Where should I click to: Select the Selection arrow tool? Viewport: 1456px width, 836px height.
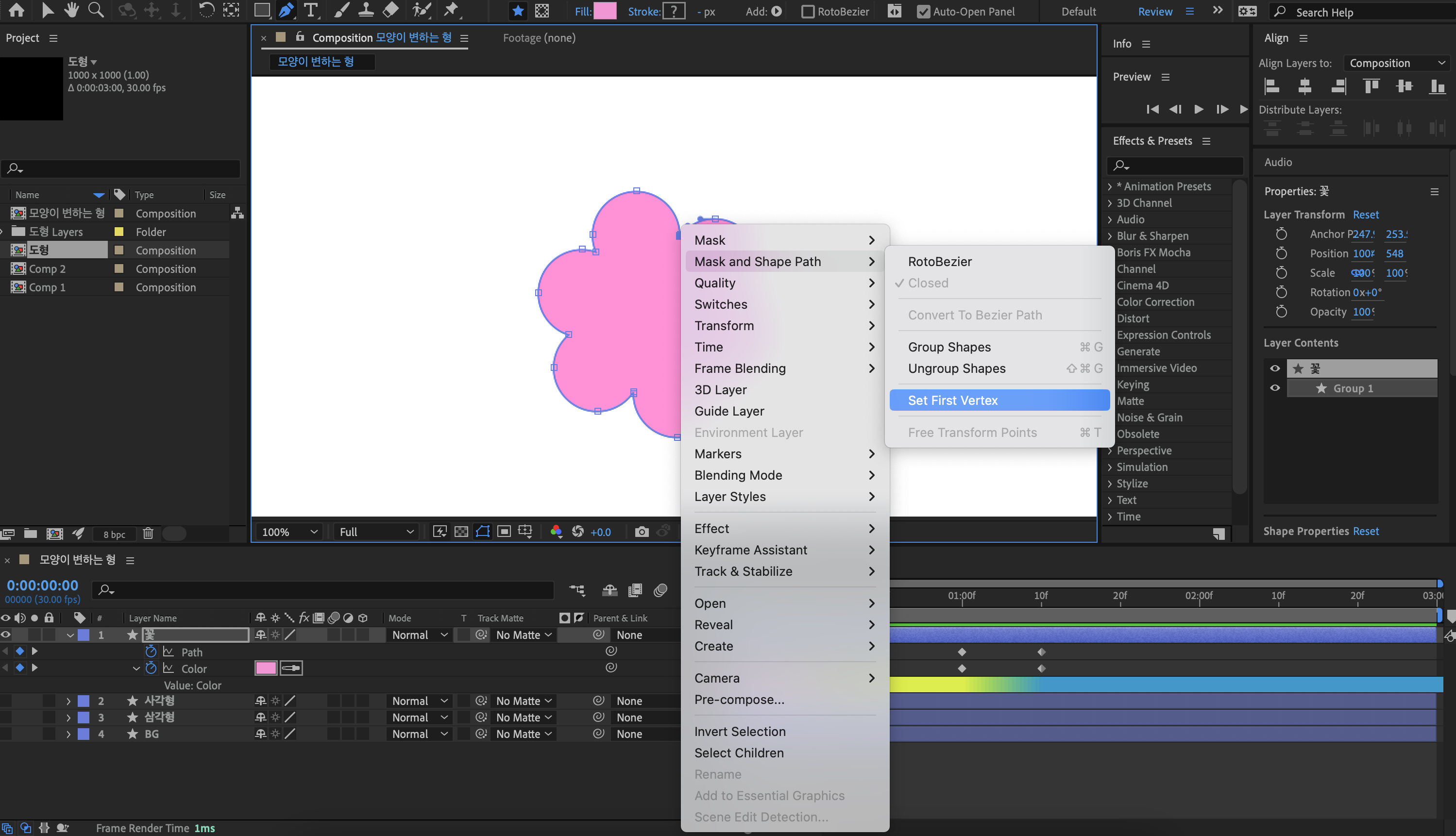(x=48, y=10)
